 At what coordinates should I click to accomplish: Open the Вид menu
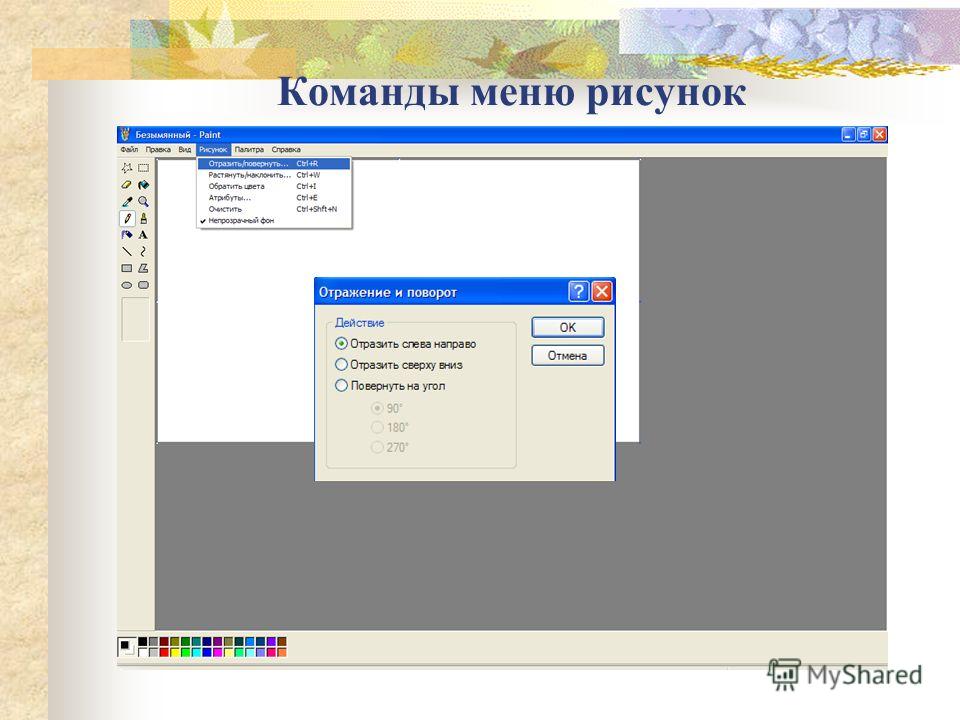pyautogui.click(x=185, y=149)
